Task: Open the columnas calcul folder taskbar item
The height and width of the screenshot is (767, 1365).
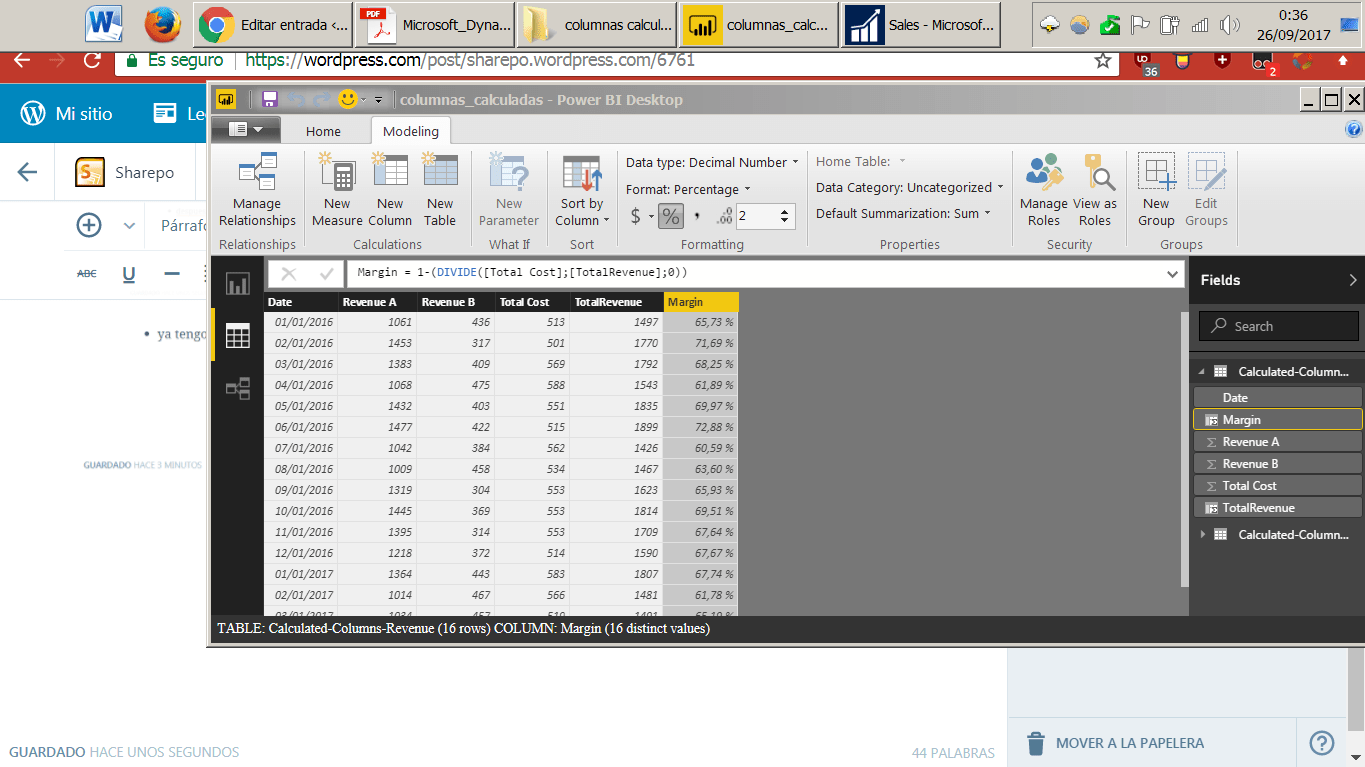Action: click(x=597, y=25)
